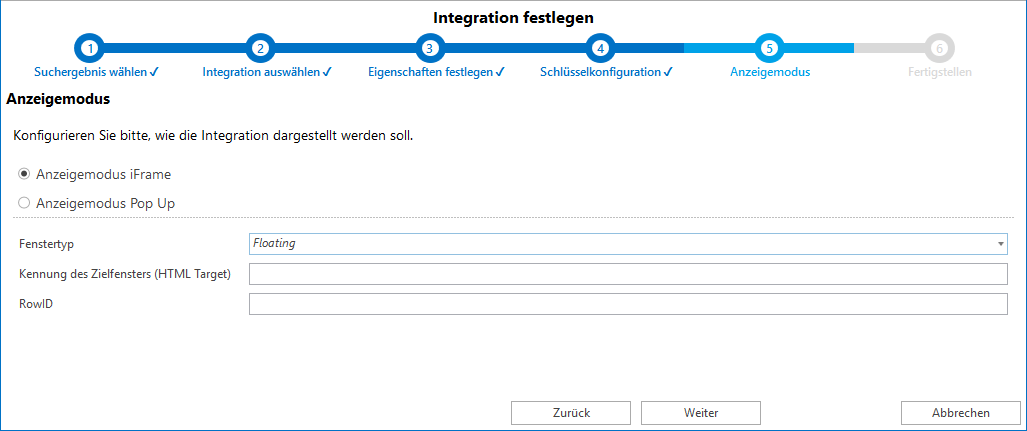This screenshot has width=1027, height=431.
Task: Click the Floating combo box field
Action: tap(620, 244)
